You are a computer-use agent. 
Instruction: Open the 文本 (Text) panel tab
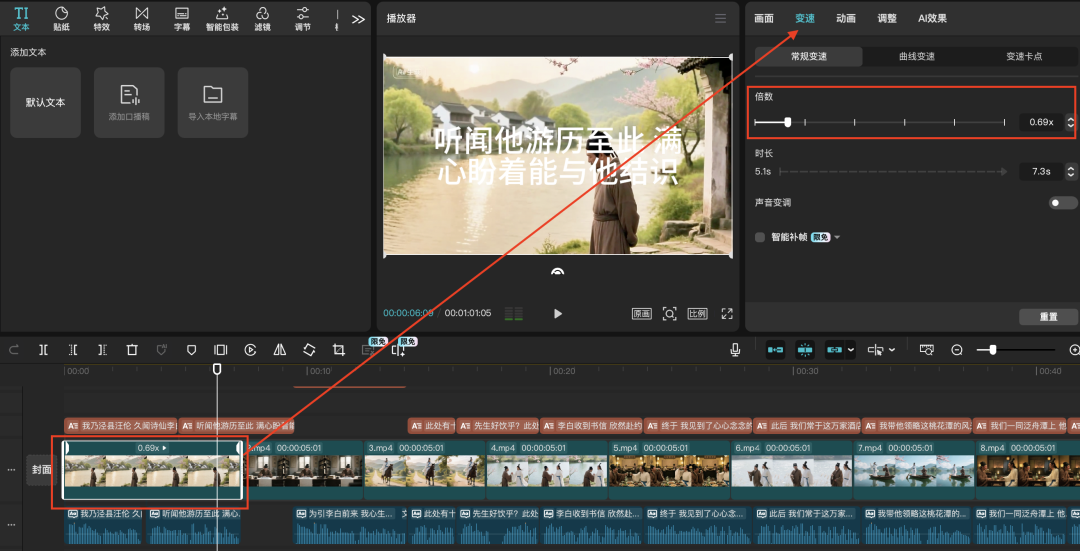[21, 19]
